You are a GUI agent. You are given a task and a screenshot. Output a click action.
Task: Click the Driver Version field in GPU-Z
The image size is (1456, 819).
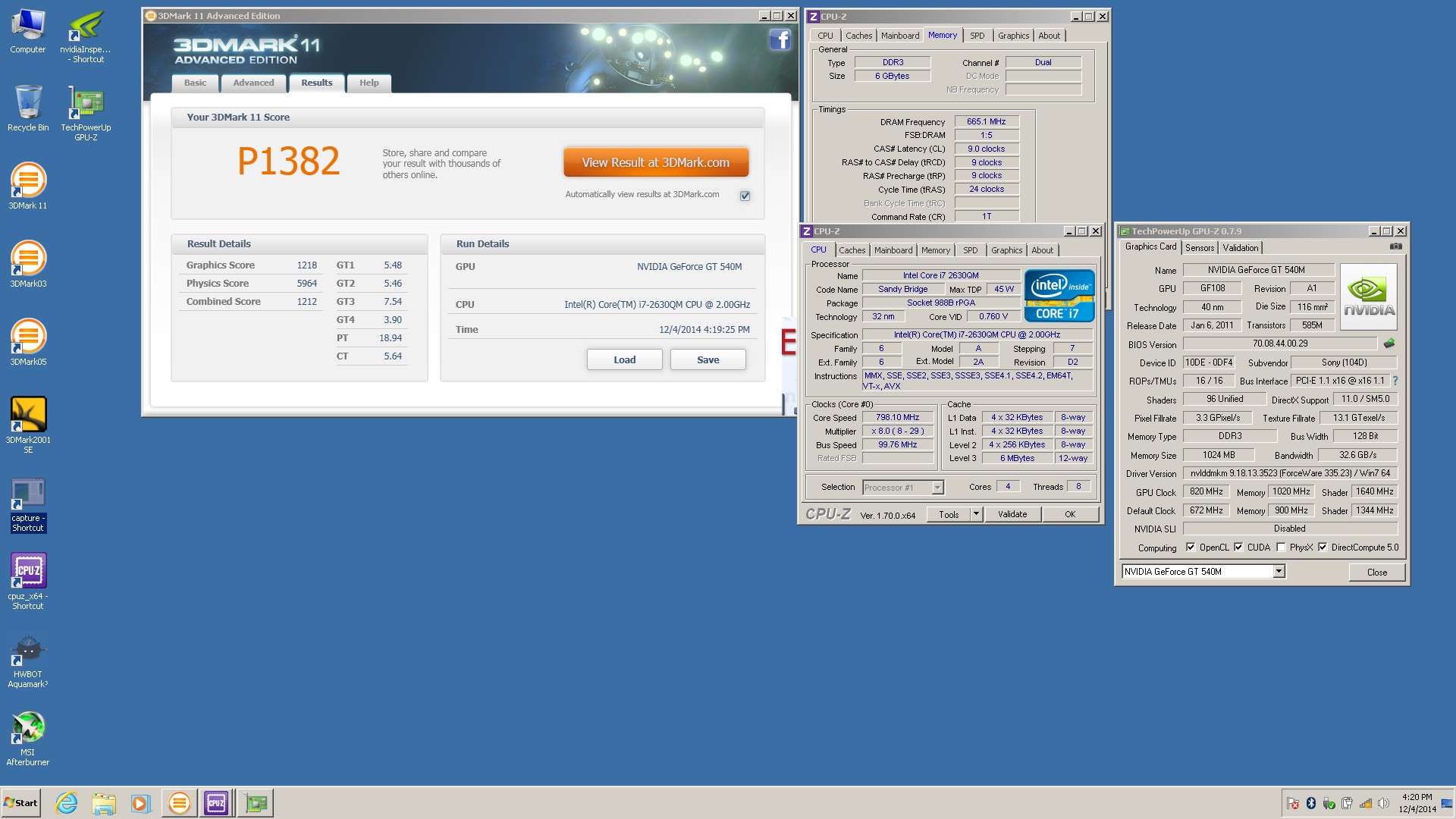pos(1289,473)
